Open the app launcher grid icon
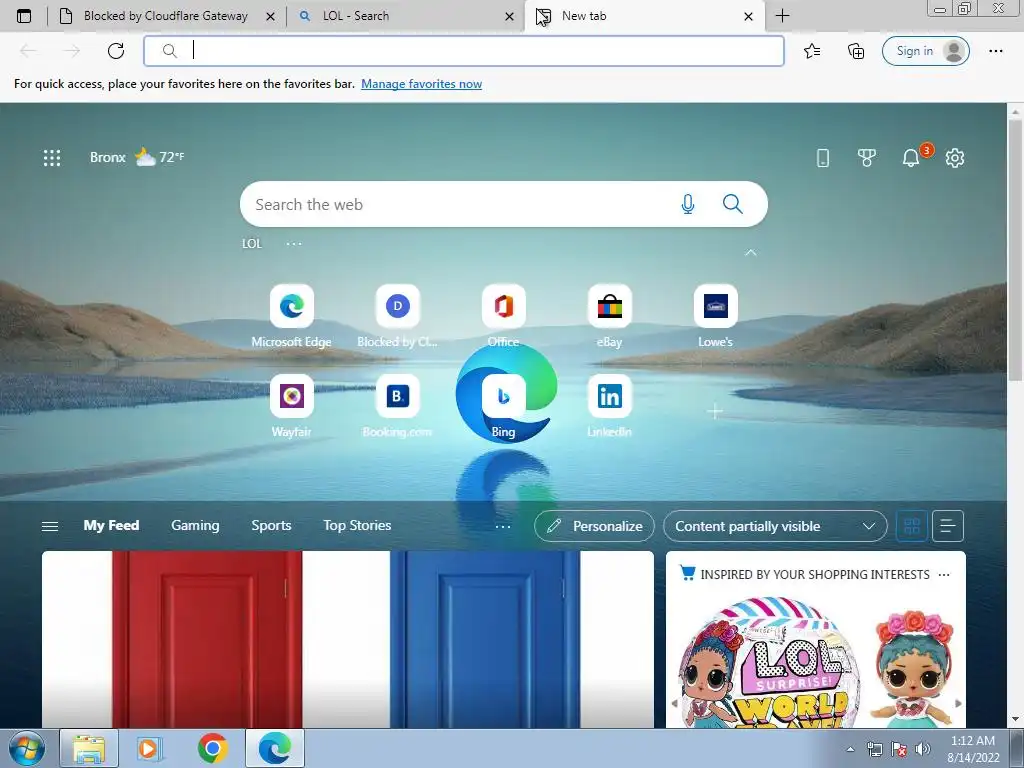This screenshot has width=1024, height=768. (52, 157)
